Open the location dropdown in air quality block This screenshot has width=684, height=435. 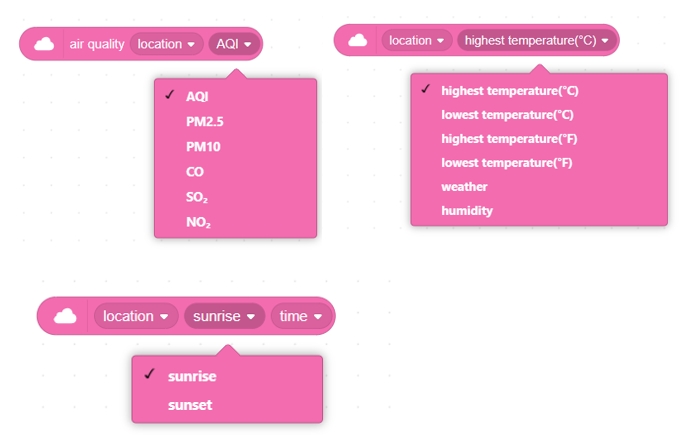click(x=166, y=44)
